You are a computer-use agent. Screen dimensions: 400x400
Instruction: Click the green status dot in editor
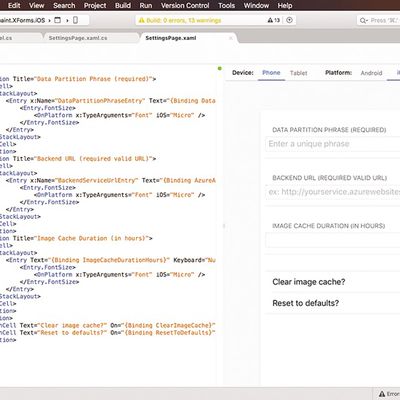click(x=220, y=68)
